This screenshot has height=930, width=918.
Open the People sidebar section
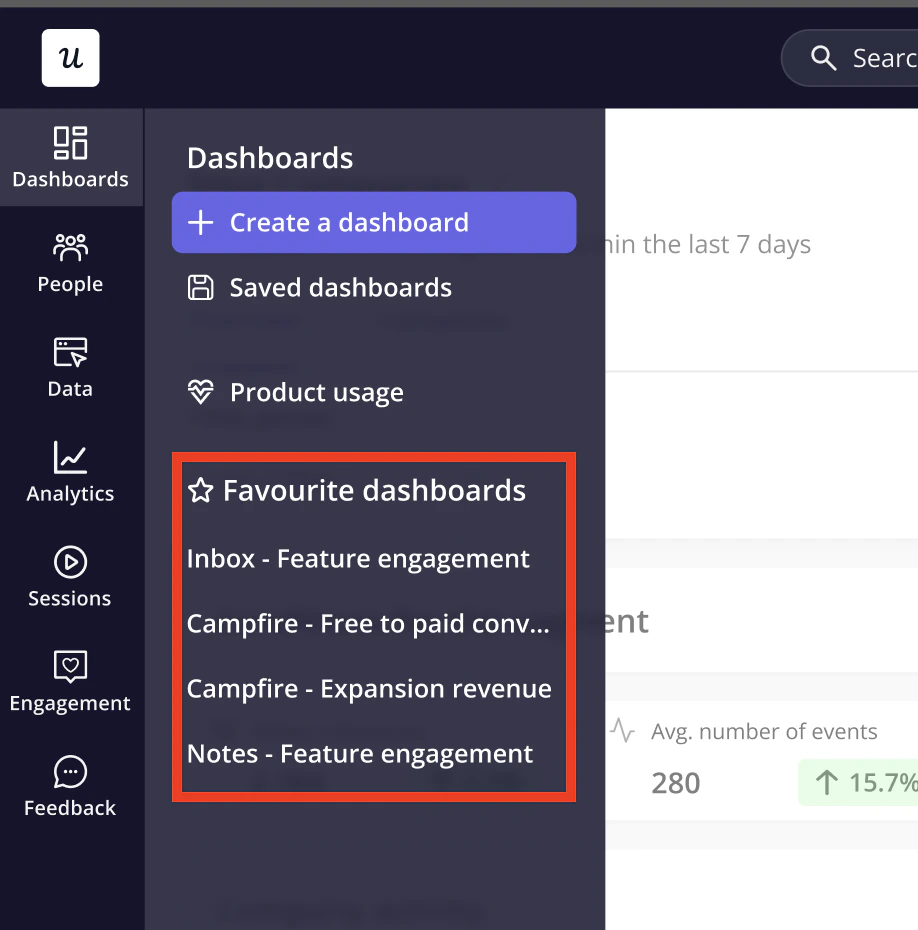click(x=71, y=263)
